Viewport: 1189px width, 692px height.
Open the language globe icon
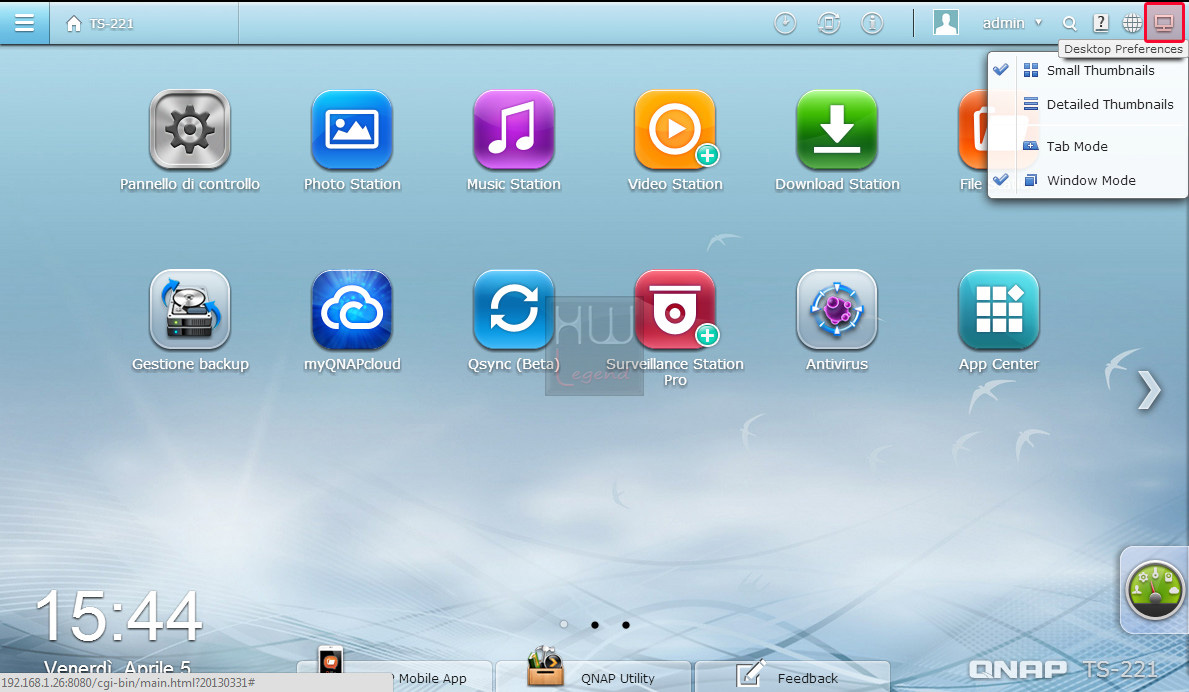click(1131, 23)
